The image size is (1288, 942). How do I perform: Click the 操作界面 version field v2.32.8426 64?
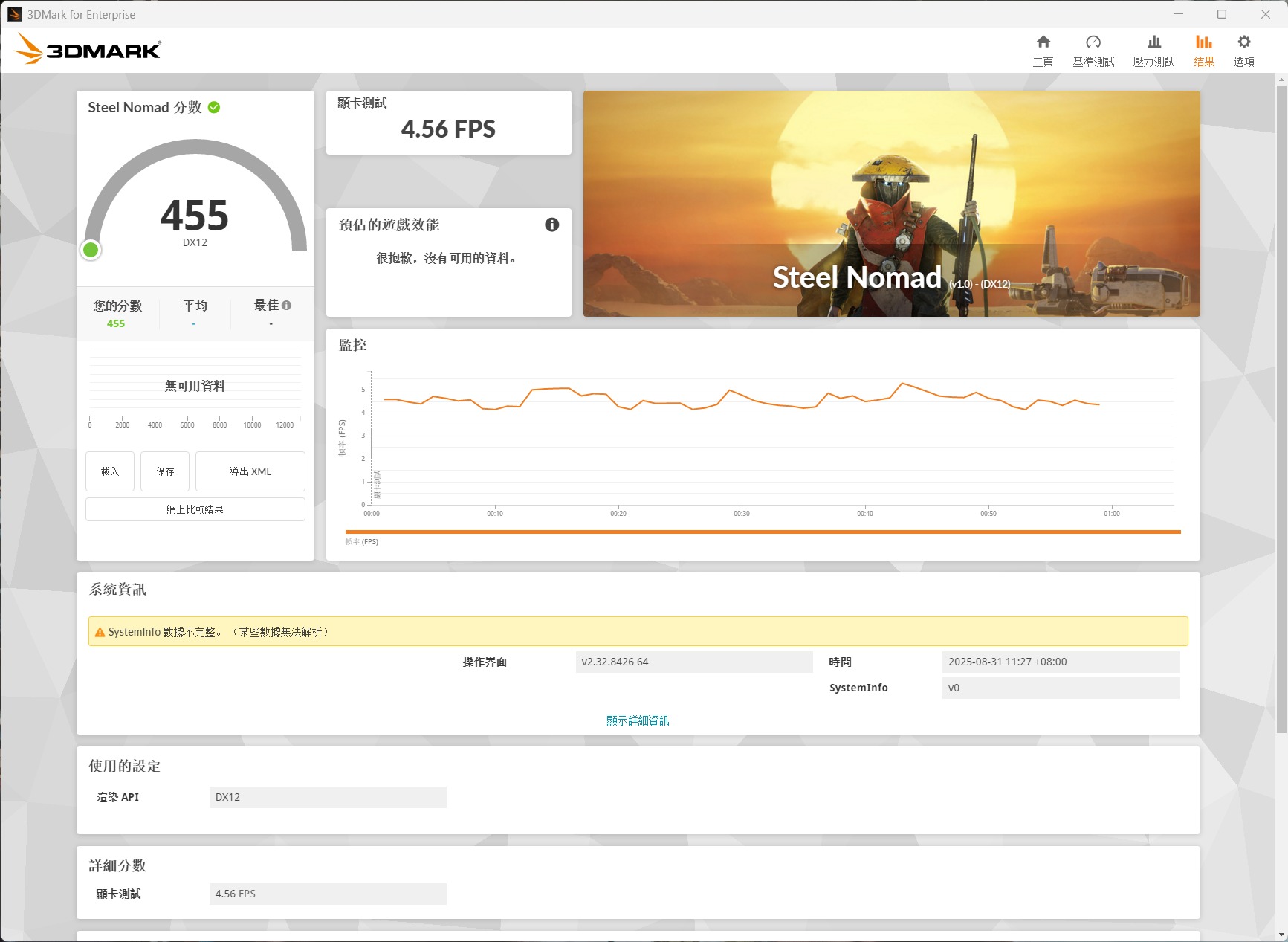click(694, 662)
